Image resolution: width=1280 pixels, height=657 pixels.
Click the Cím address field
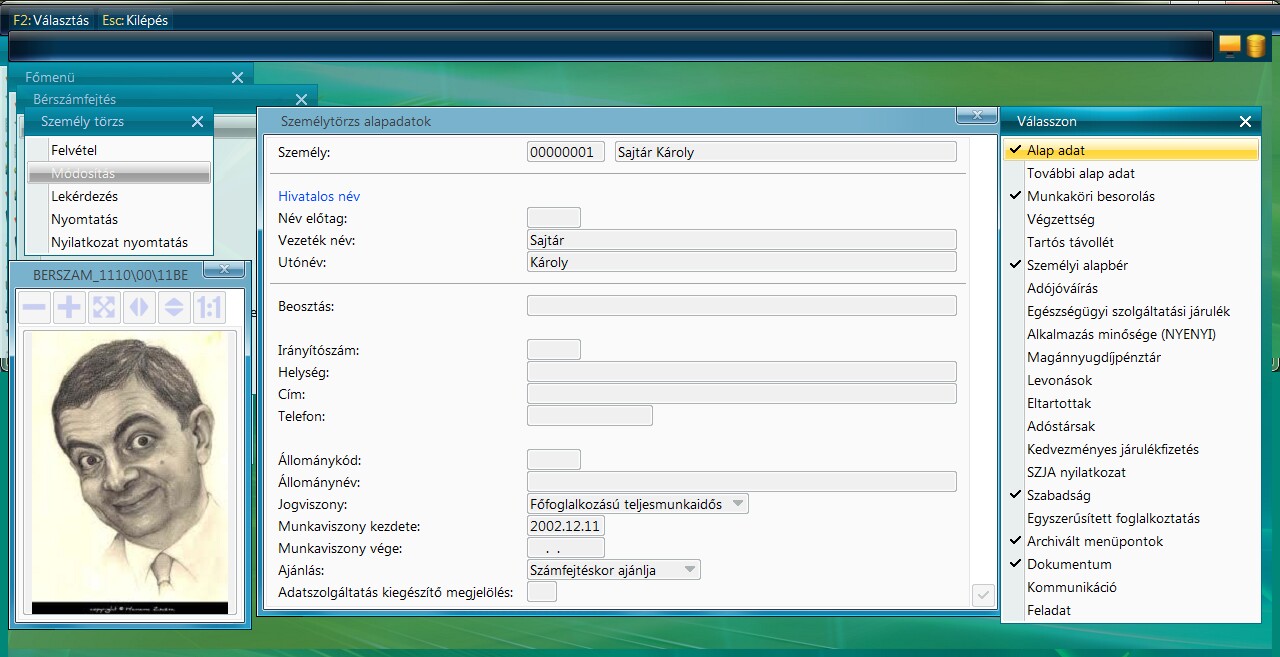point(742,394)
